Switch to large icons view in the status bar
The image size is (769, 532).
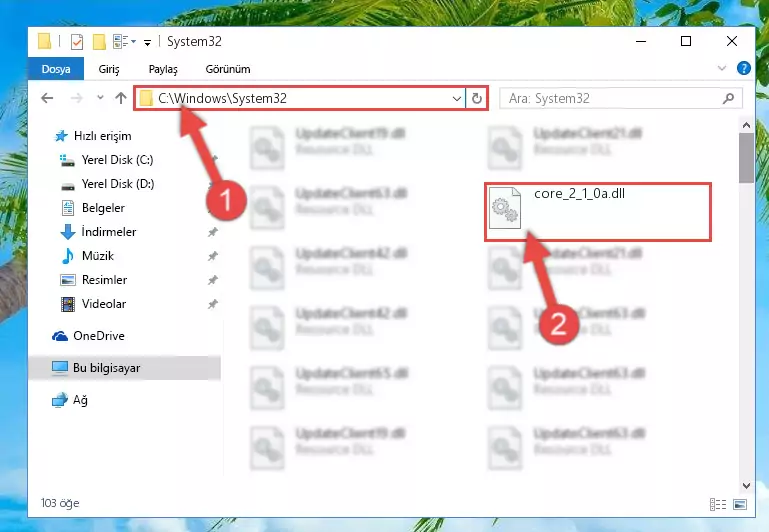point(740,504)
